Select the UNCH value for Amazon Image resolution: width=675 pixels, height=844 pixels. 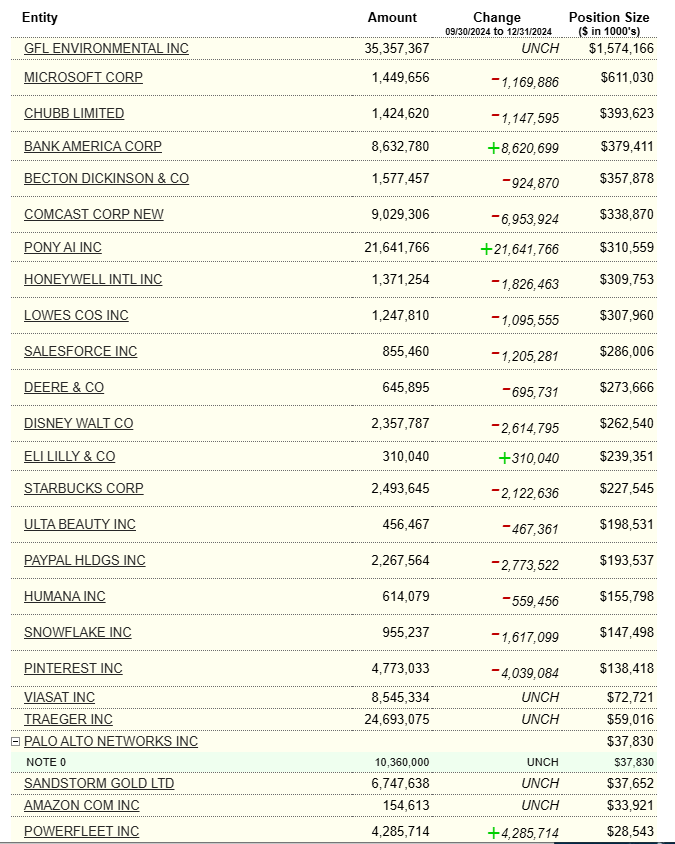[540, 806]
